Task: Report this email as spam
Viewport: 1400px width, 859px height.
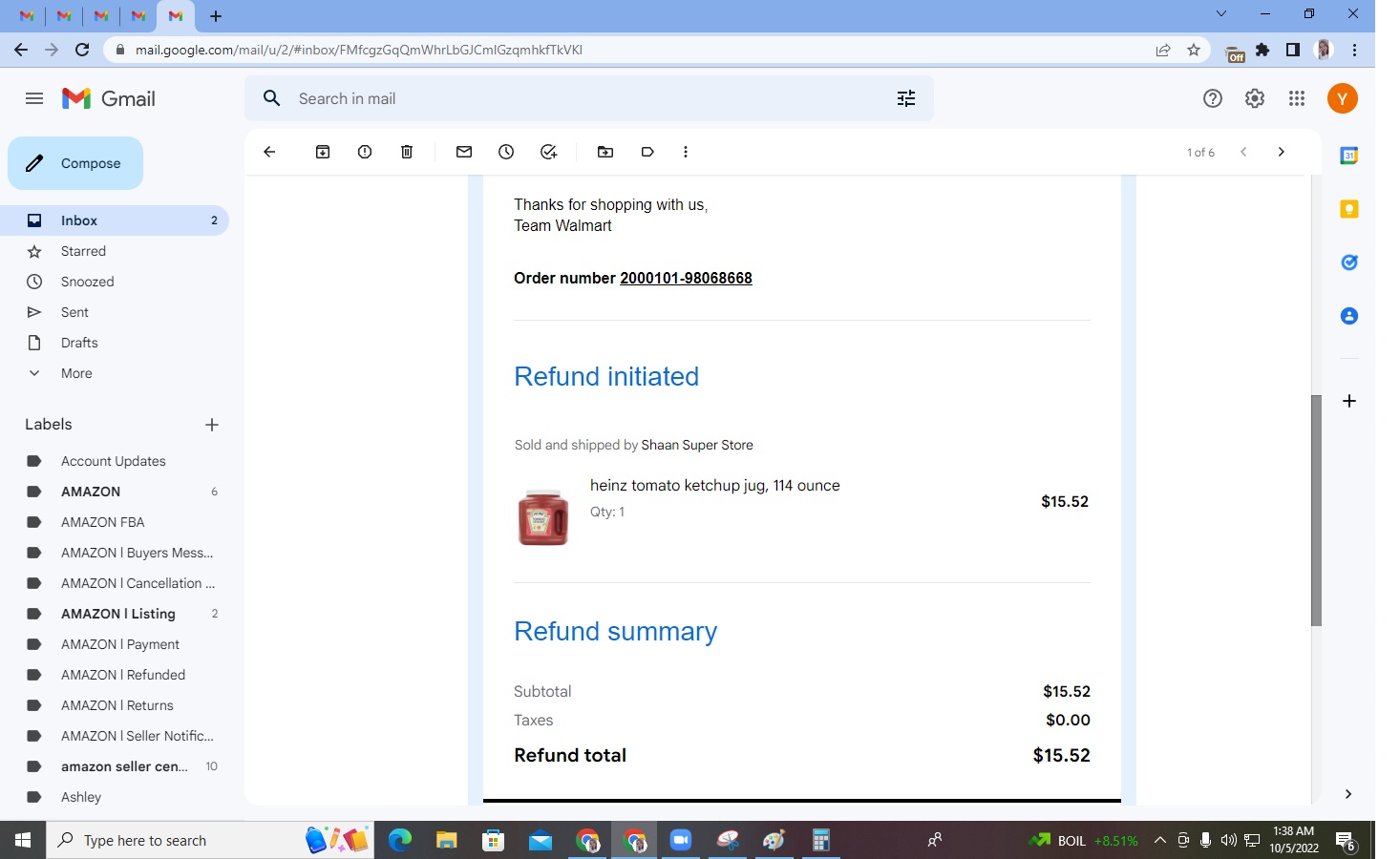Action: click(365, 152)
